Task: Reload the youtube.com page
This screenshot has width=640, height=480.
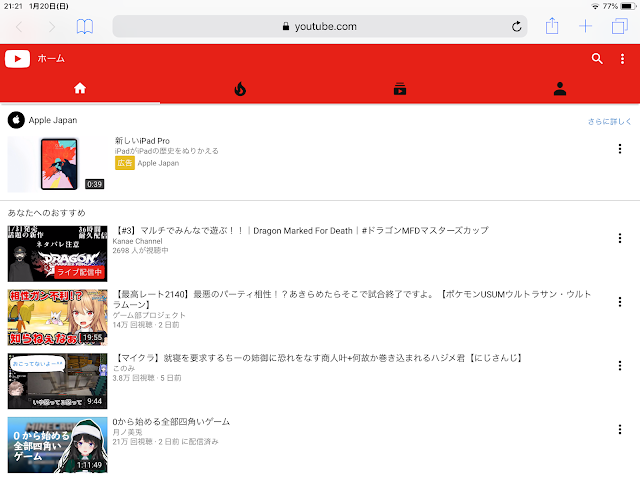Action: click(x=516, y=27)
